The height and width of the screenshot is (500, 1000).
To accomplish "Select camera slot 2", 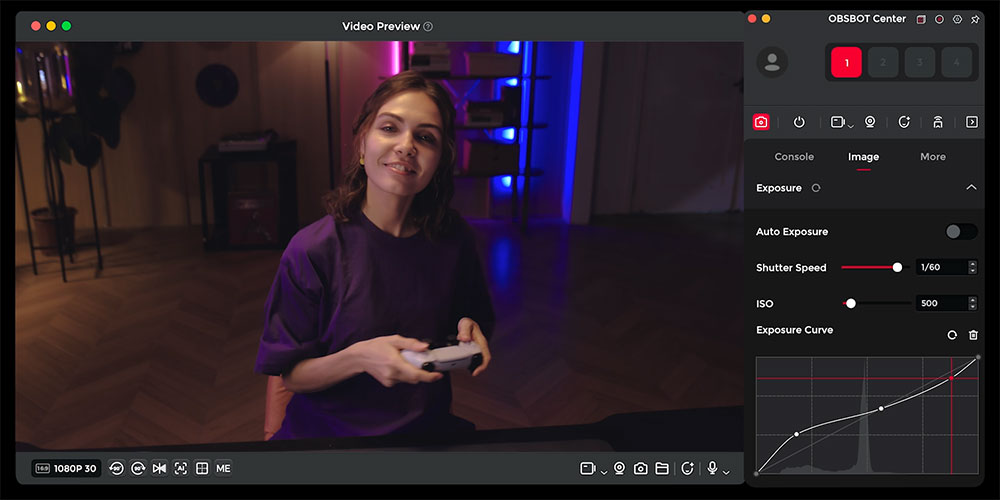I will [x=883, y=62].
